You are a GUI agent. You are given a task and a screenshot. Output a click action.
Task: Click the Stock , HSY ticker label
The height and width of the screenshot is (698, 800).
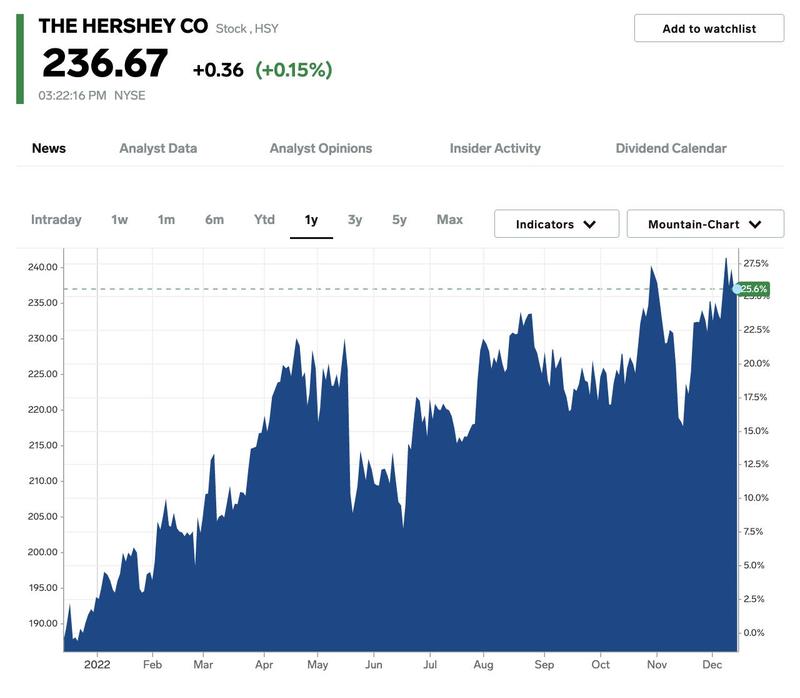247,29
